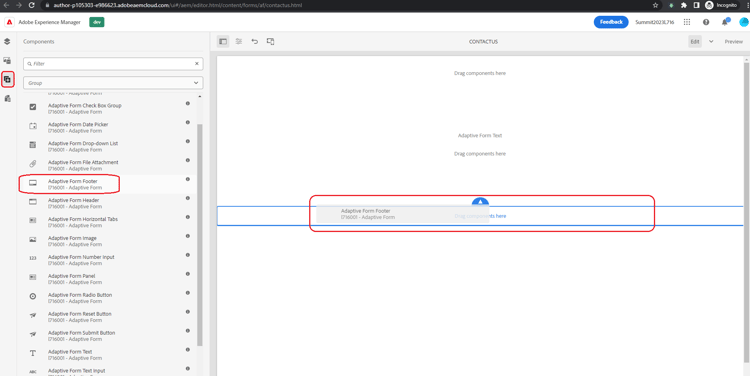
Task: Expand the mode chevron next to Edit
Action: tap(711, 42)
